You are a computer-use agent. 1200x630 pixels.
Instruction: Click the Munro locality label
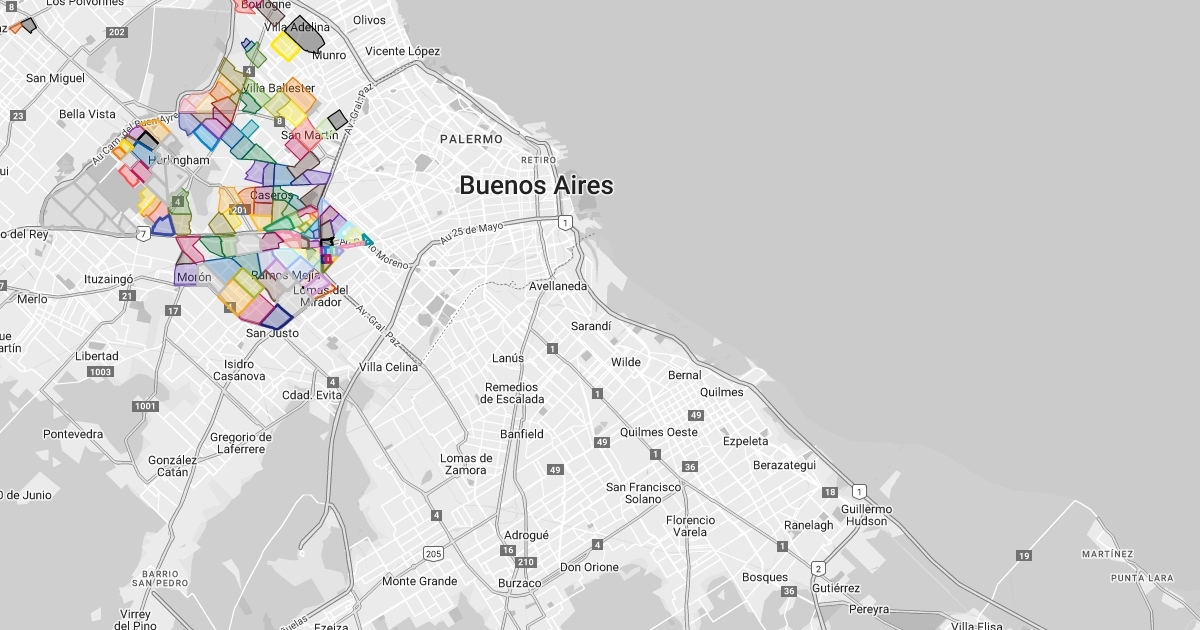click(x=329, y=56)
